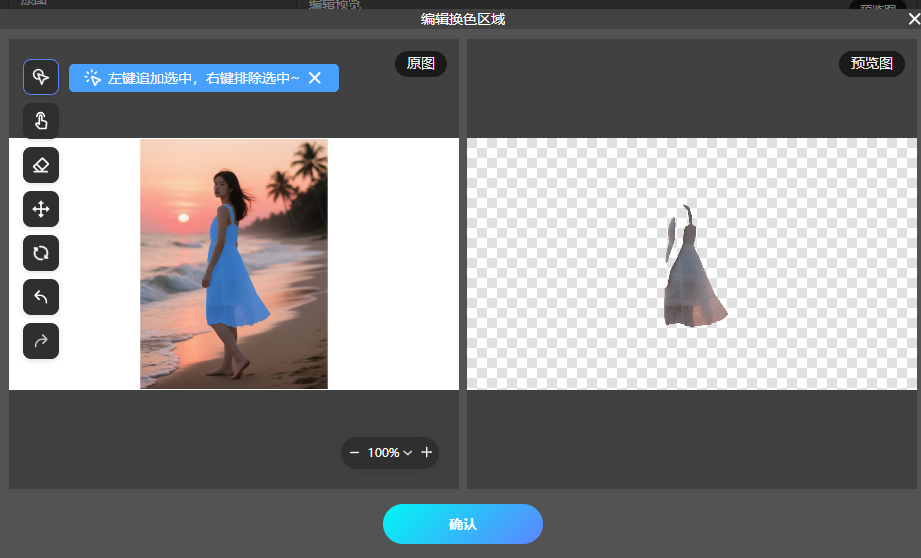This screenshot has height=558, width=921.
Task: Click the 确认 confirm button
Action: pyautogui.click(x=462, y=524)
